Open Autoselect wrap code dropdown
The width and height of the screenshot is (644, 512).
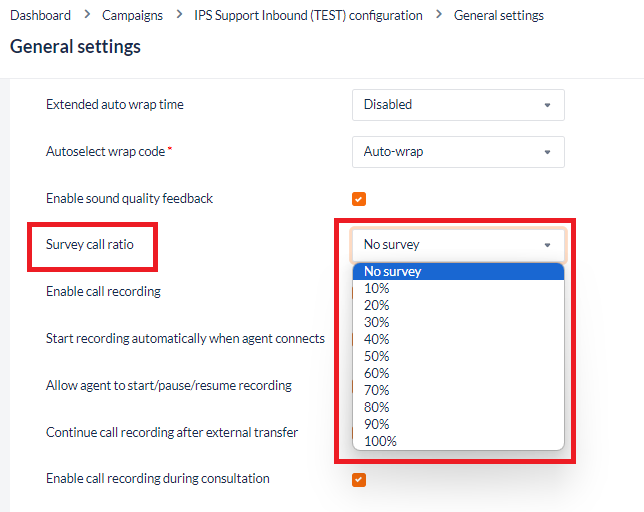(x=458, y=152)
